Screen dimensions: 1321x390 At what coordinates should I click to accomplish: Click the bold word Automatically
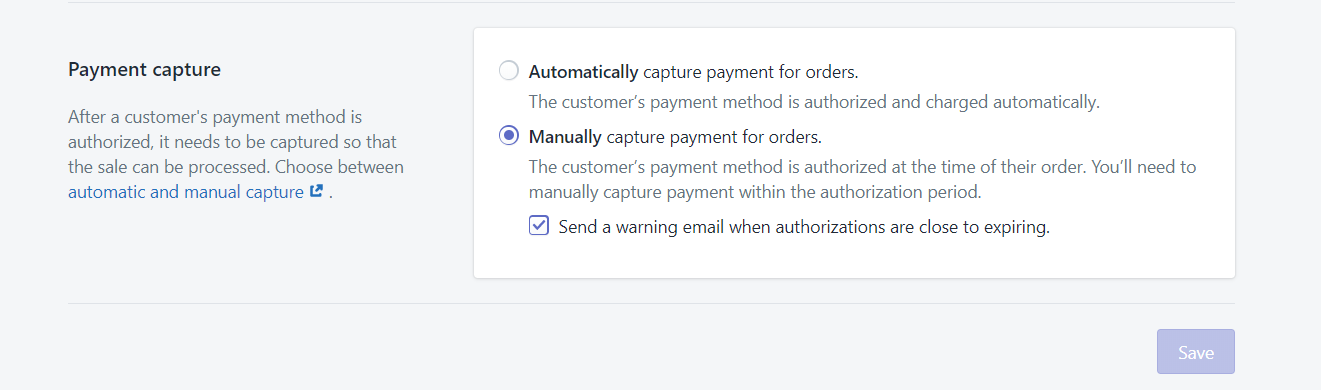[583, 72]
